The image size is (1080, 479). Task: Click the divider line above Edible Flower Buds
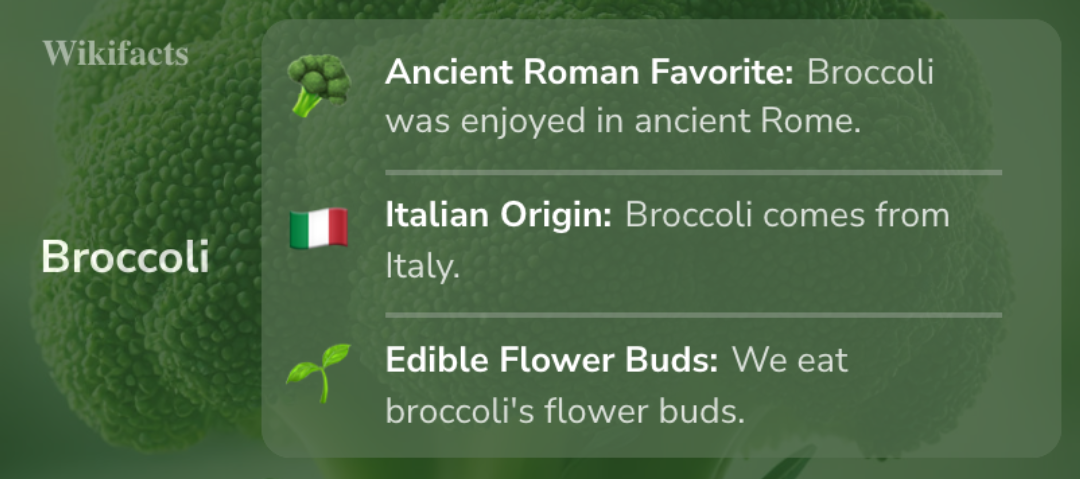coord(693,315)
